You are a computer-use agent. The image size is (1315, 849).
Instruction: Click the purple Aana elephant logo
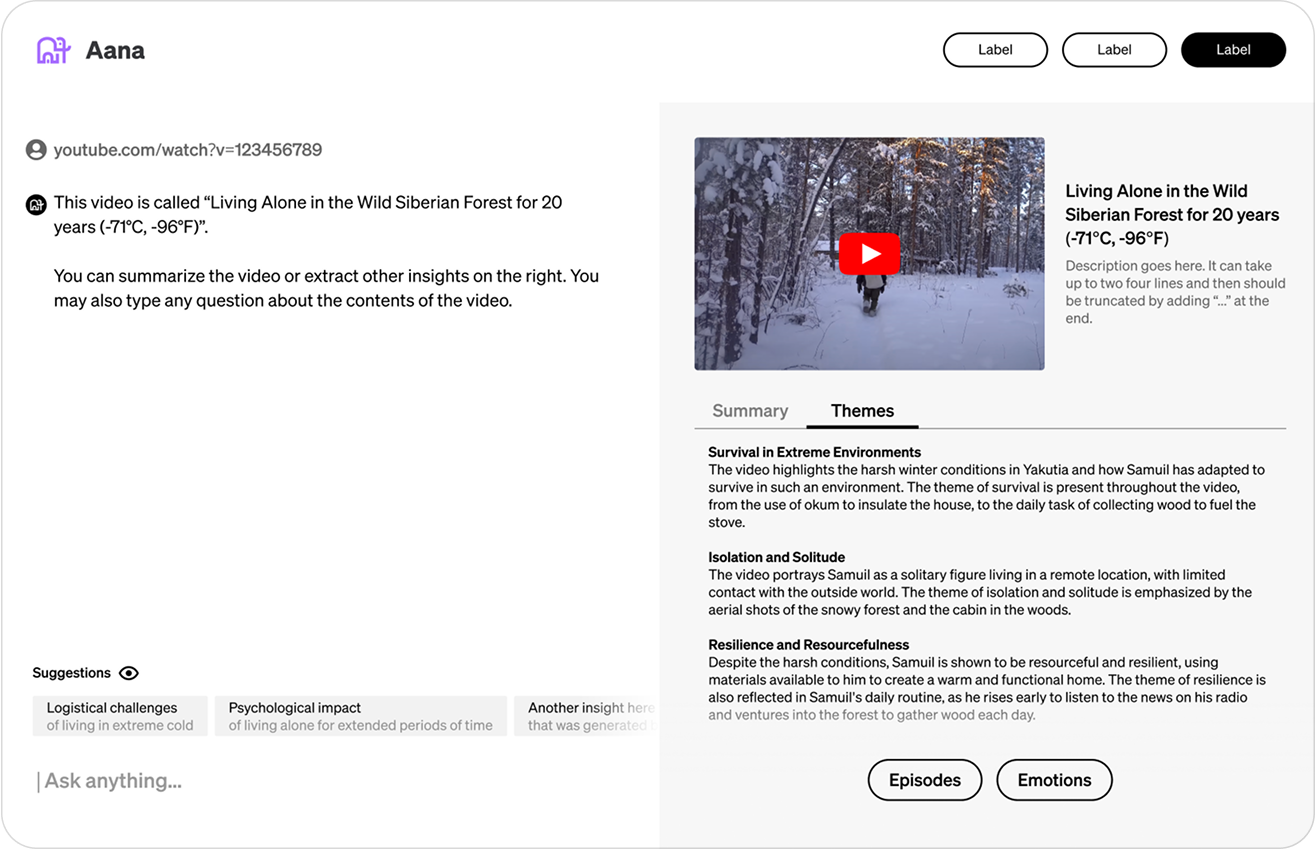(x=53, y=50)
